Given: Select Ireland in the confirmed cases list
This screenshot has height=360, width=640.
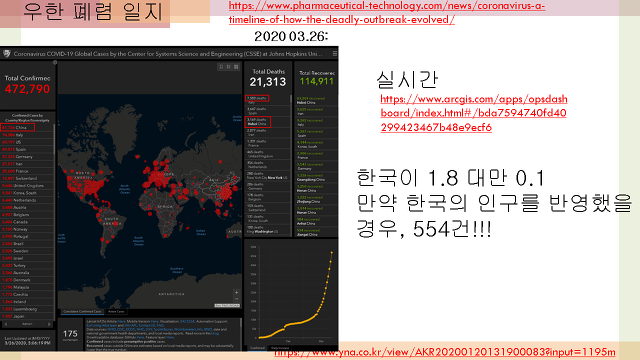Looking at the screenshot, I should tap(27, 302).
